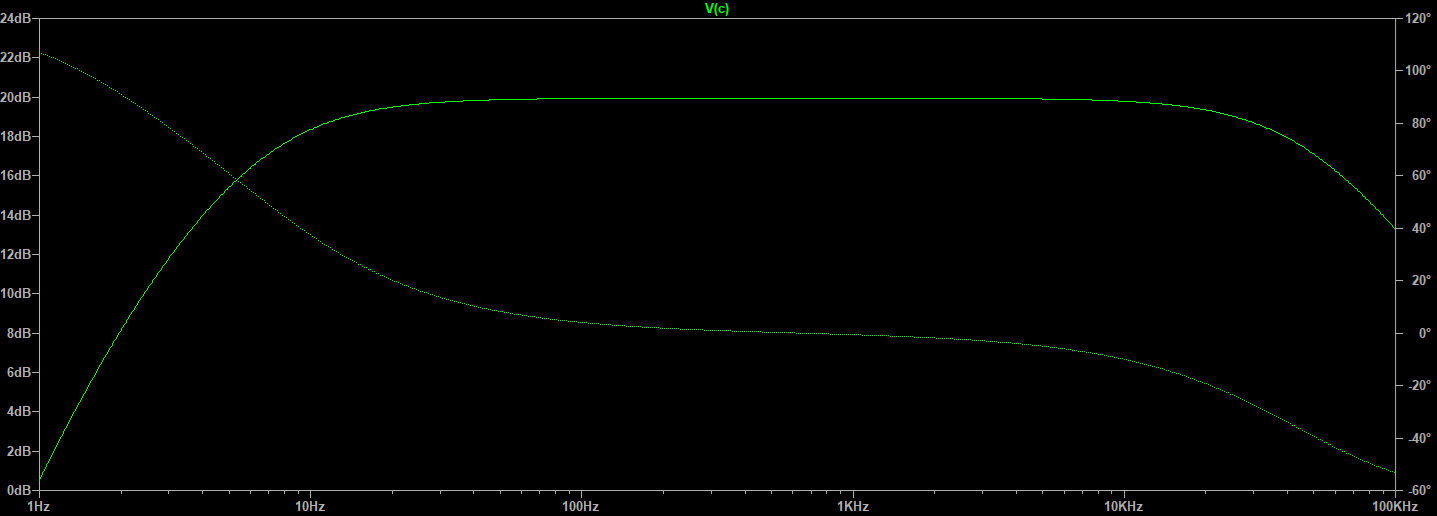This screenshot has width=1437, height=516.
Task: Click the 1Hz frequency axis label
Action: [x=39, y=507]
